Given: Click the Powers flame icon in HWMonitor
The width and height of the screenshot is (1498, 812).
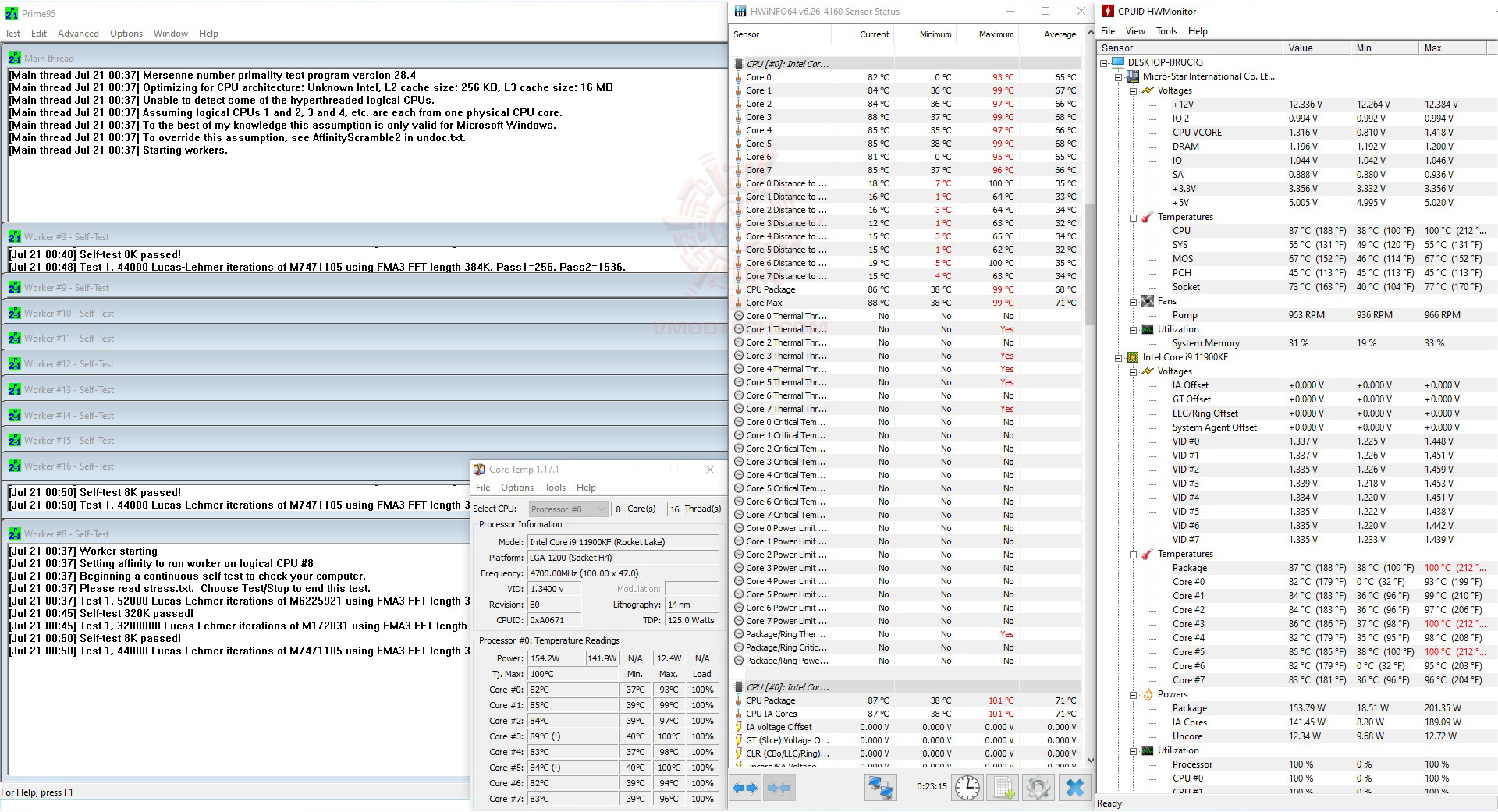Looking at the screenshot, I should [x=1148, y=694].
